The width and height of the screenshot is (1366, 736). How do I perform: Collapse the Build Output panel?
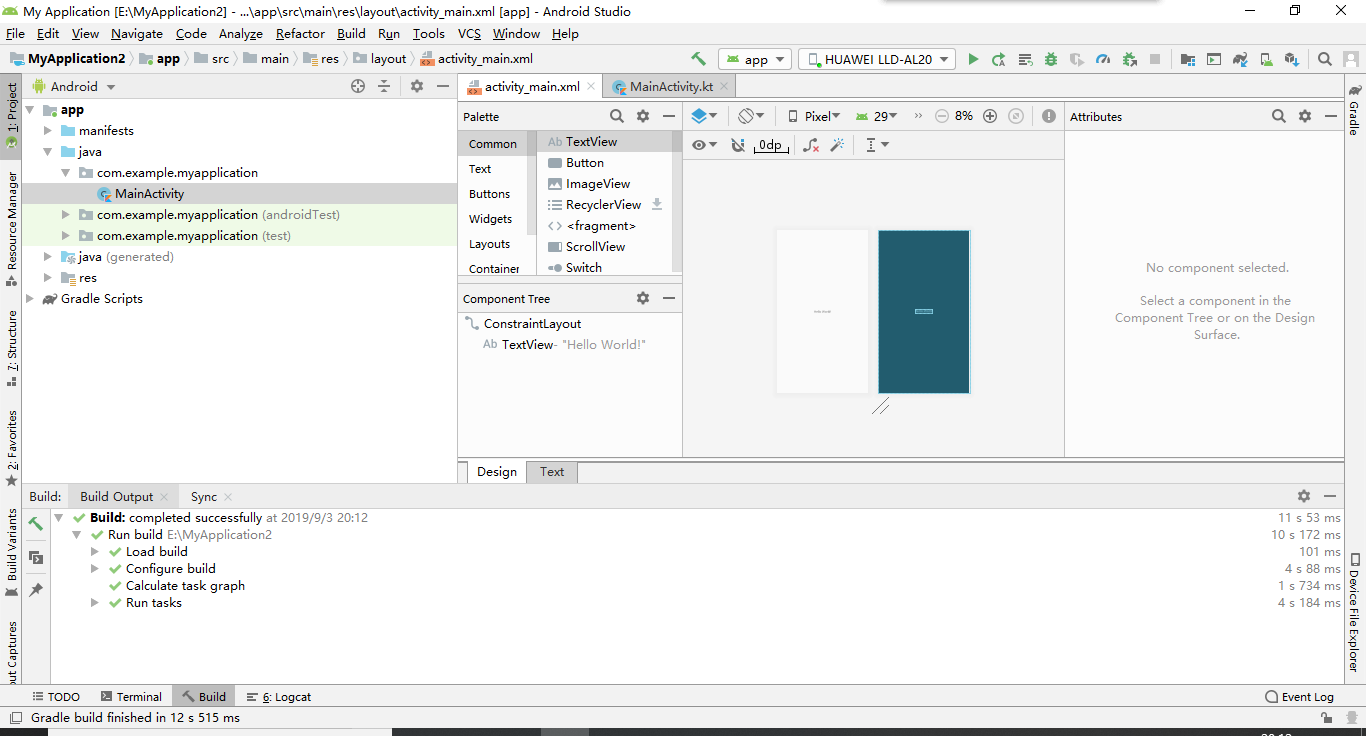tap(1330, 495)
